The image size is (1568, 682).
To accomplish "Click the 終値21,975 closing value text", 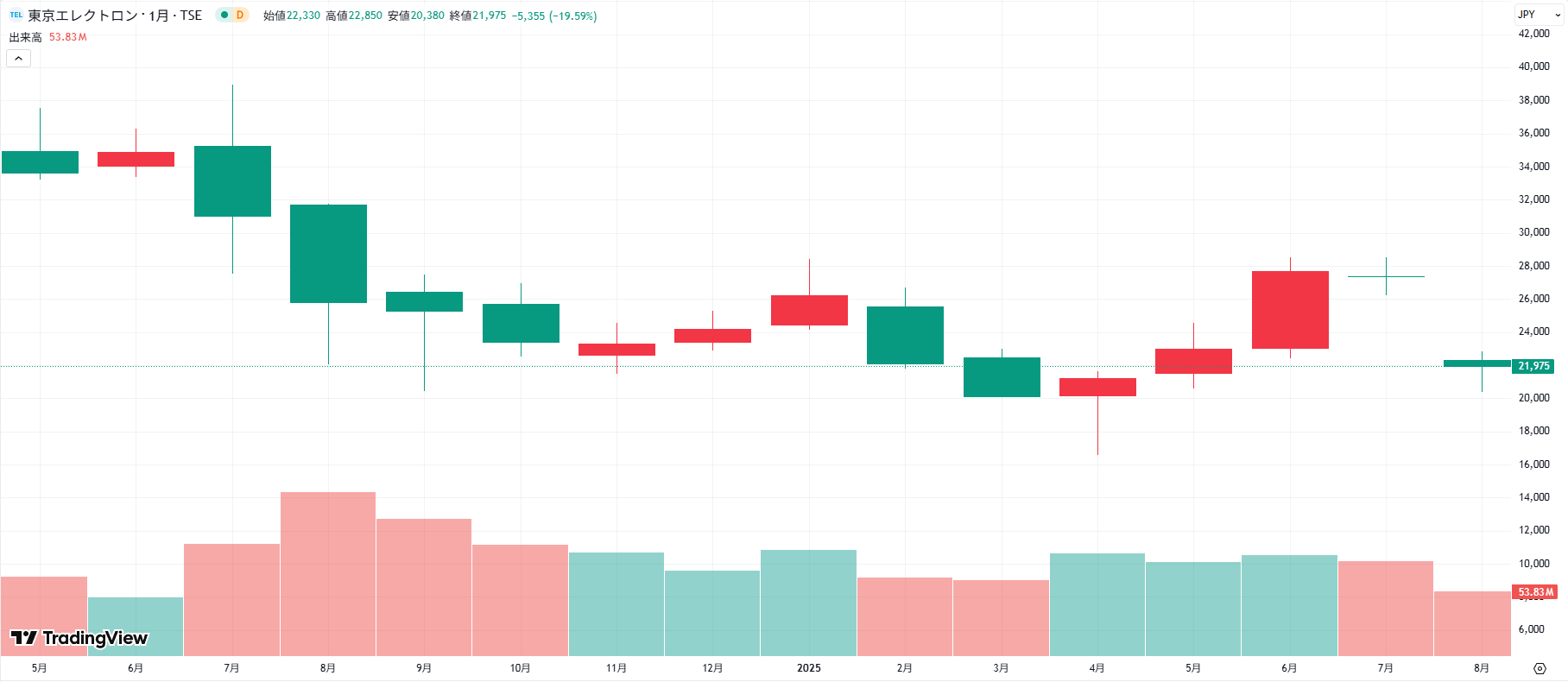I will click(x=477, y=16).
